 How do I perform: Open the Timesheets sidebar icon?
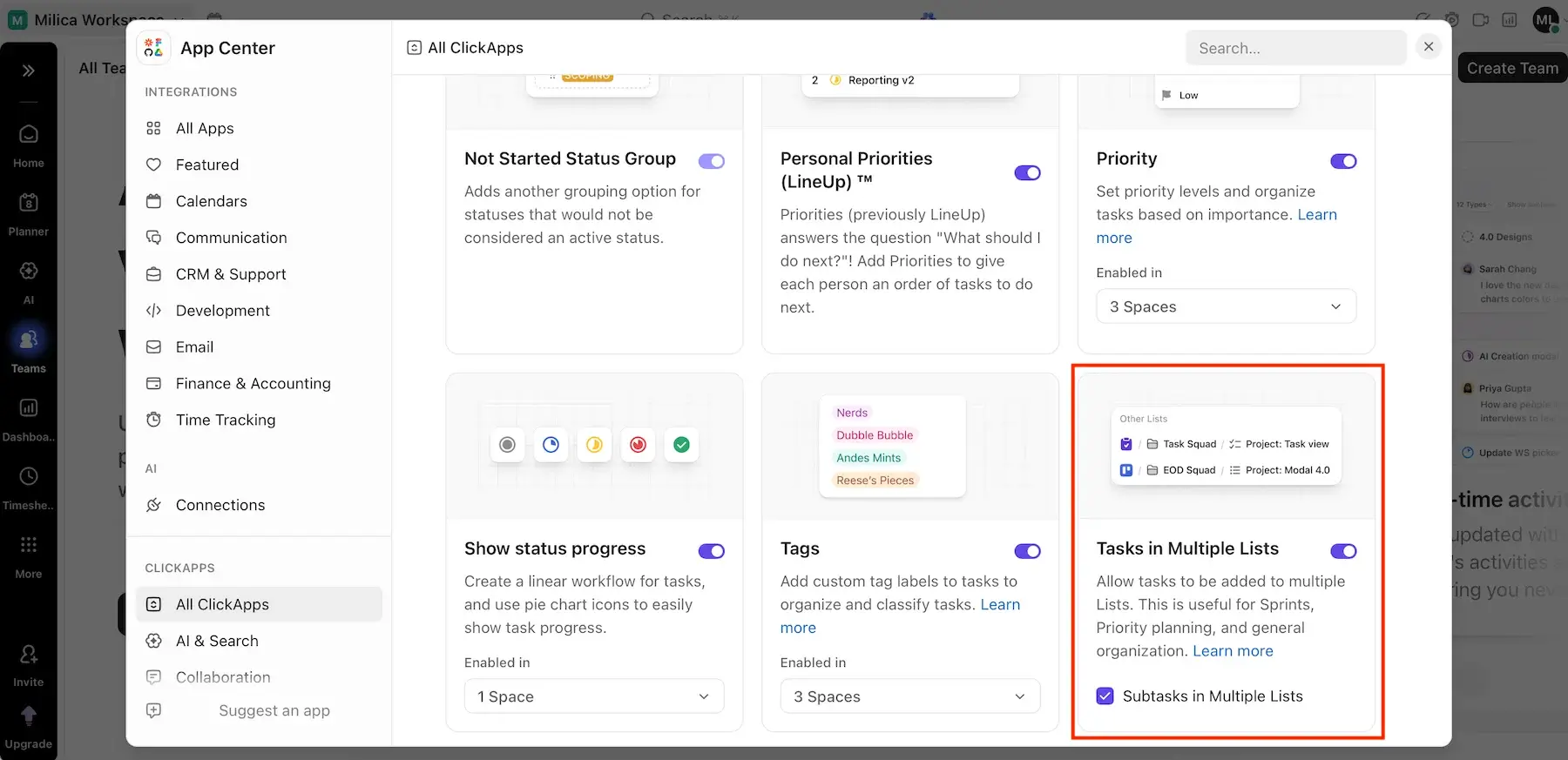(29, 476)
